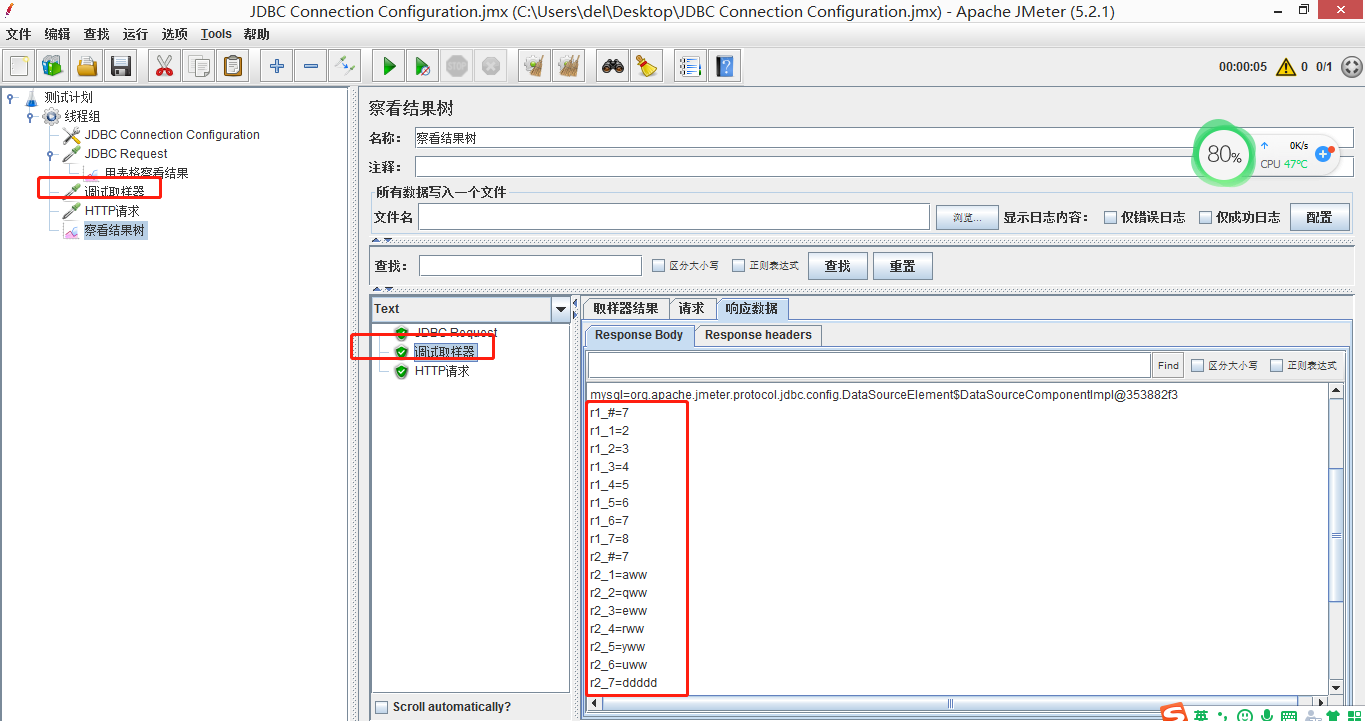Select 调试取样器 in the results list
The image size is (1365, 721).
pyautogui.click(x=445, y=351)
